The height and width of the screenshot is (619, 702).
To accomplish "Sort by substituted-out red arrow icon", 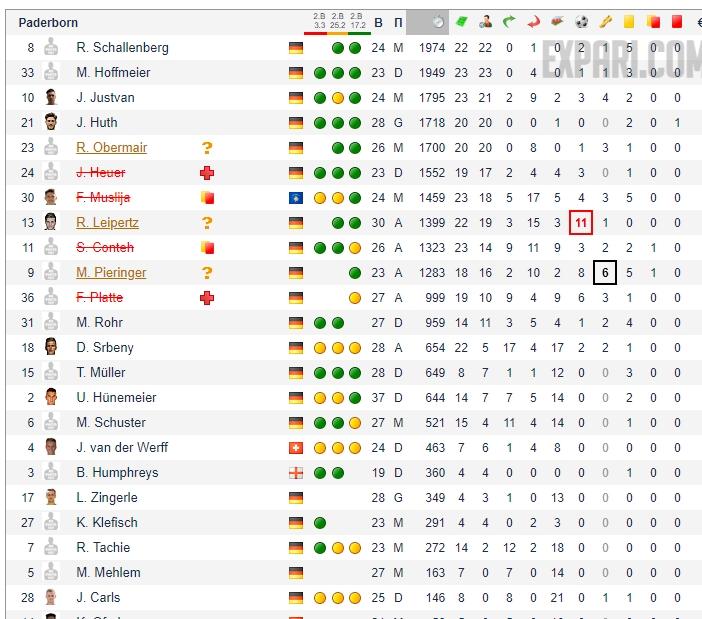I will (533, 21).
